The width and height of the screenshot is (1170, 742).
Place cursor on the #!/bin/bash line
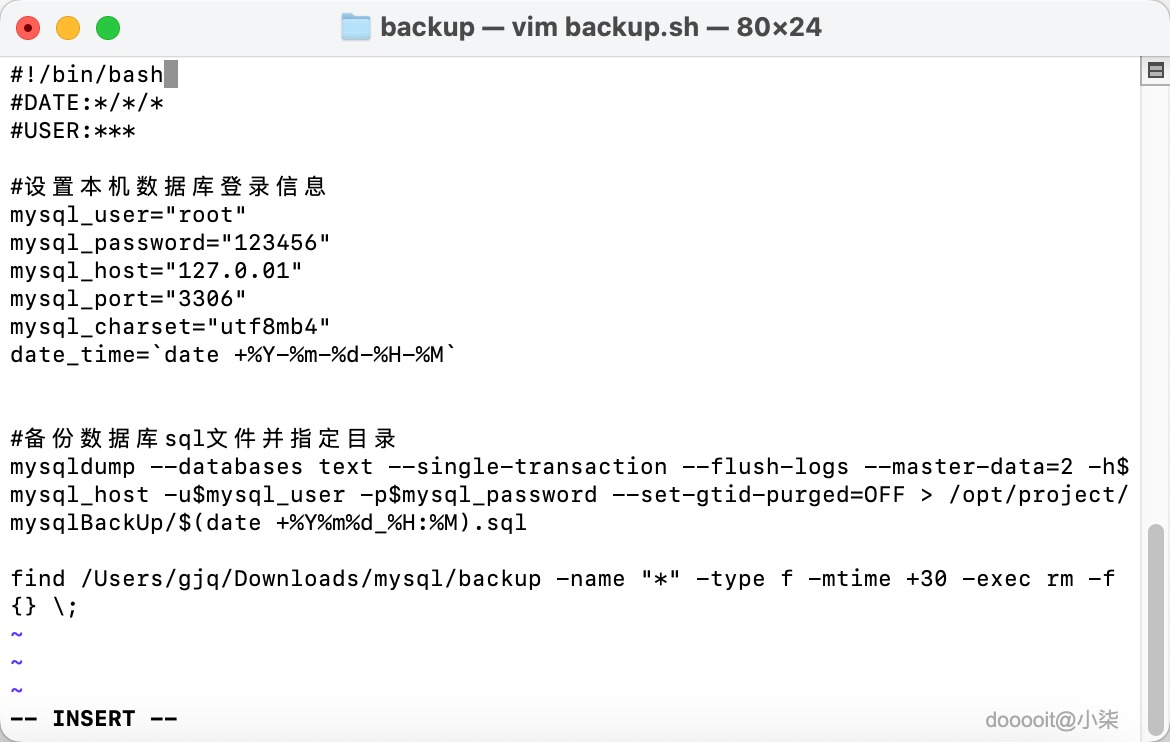coord(87,75)
